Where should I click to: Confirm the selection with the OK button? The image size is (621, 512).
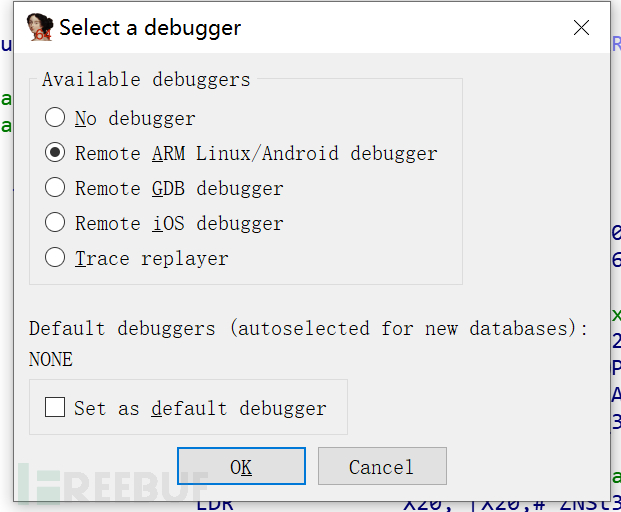(241, 466)
